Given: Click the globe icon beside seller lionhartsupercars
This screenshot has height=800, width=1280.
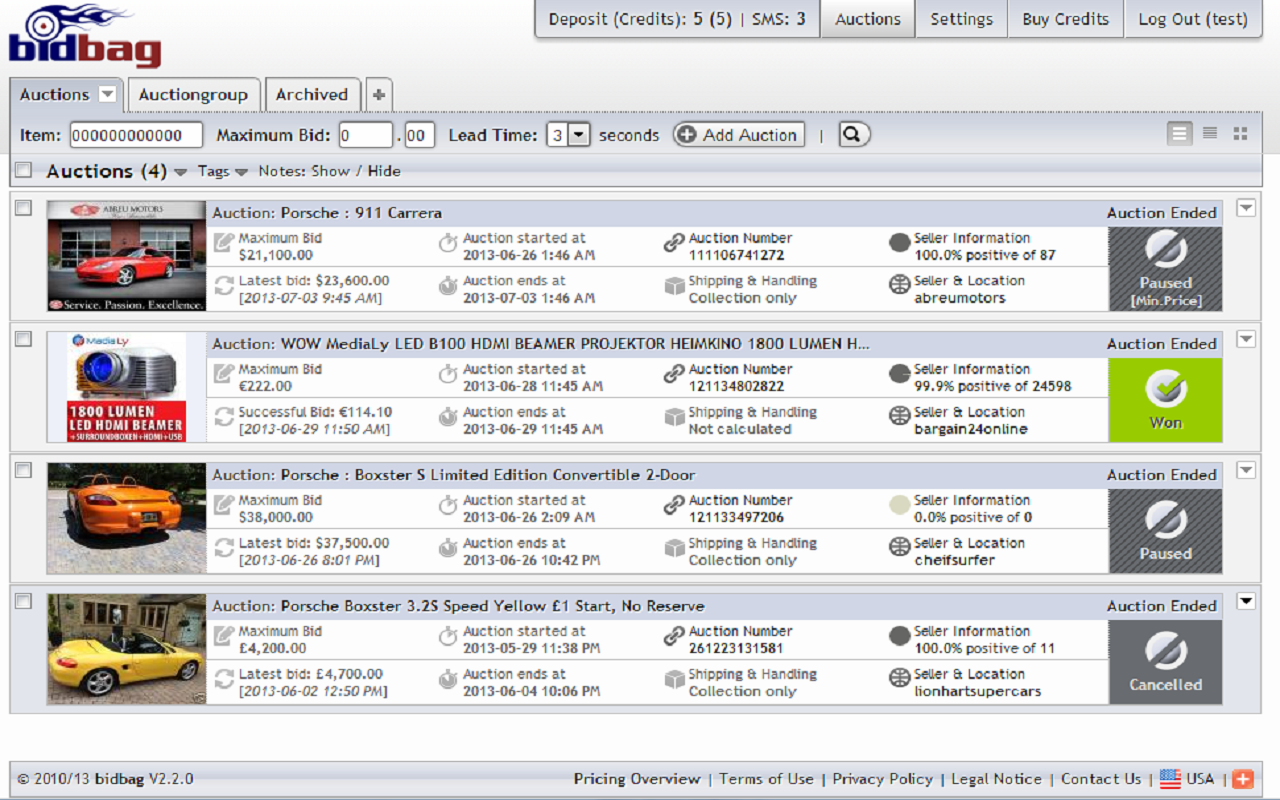Looking at the screenshot, I should coord(899,679).
